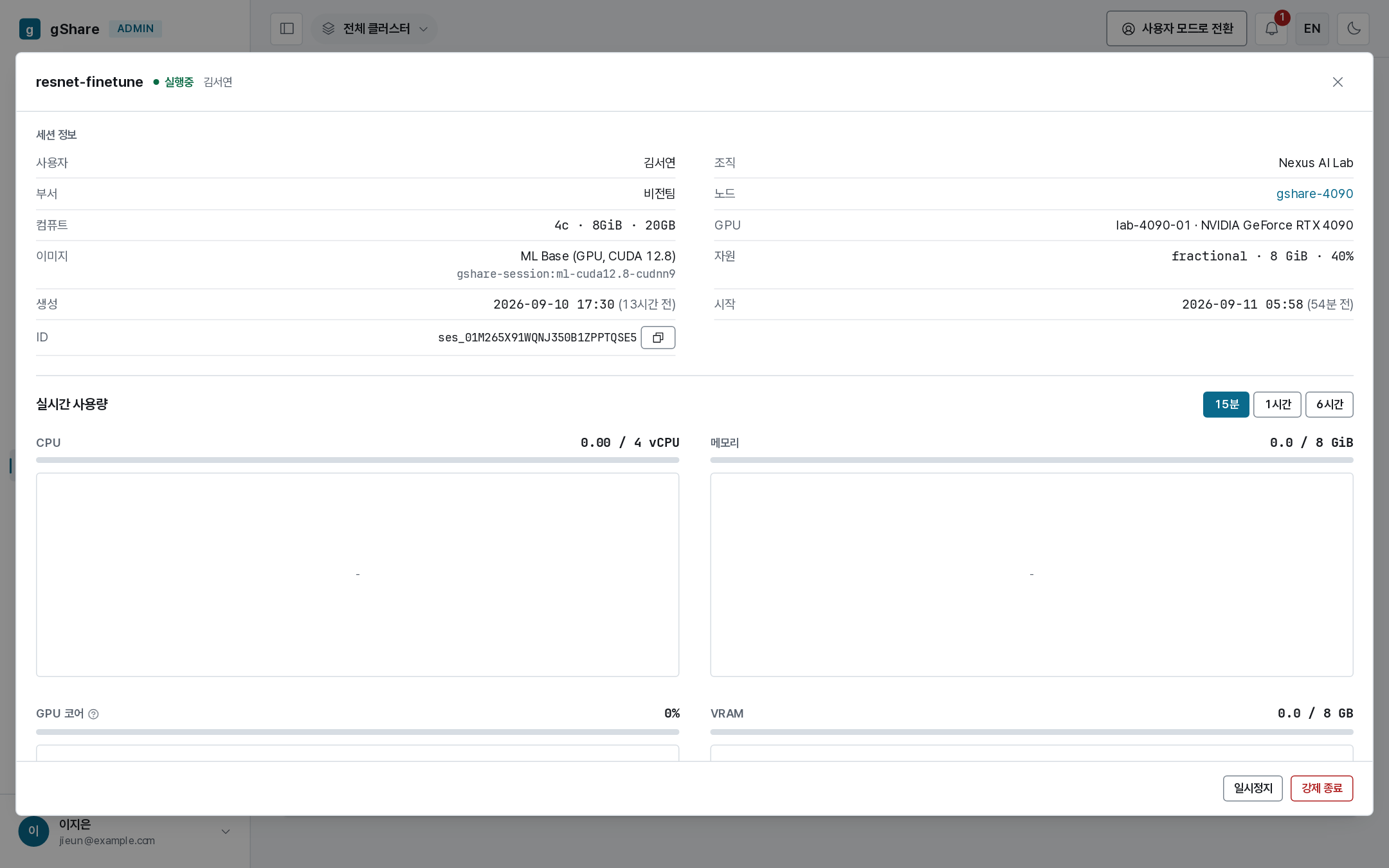This screenshot has width=1389, height=868.
Task: Click the Nexus AI Lab organization value
Action: click(x=1316, y=163)
